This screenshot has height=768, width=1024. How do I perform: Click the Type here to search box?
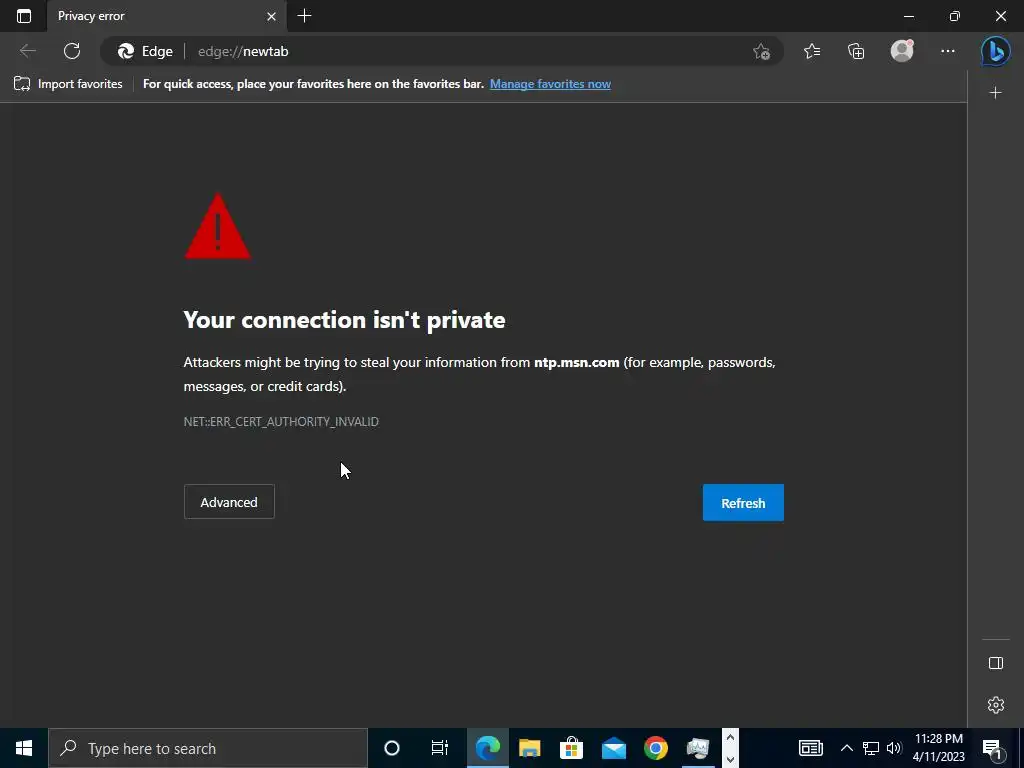click(x=208, y=748)
